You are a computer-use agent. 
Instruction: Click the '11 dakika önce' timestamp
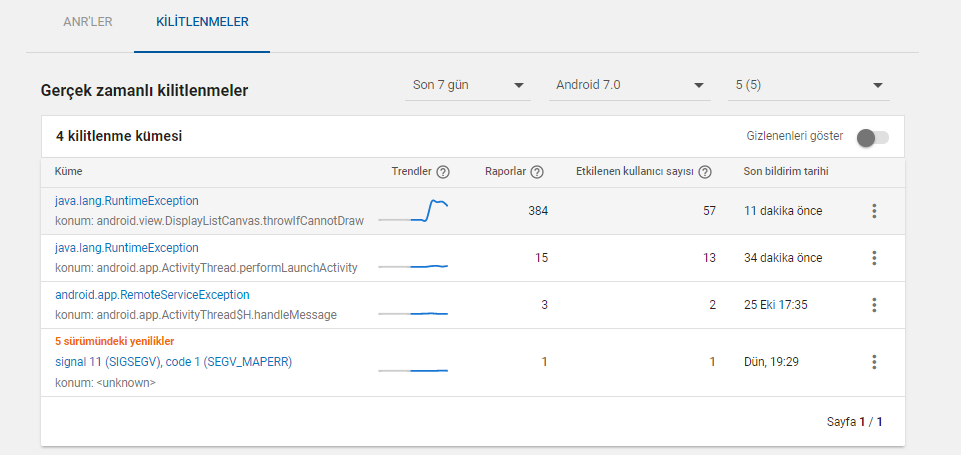pos(783,211)
